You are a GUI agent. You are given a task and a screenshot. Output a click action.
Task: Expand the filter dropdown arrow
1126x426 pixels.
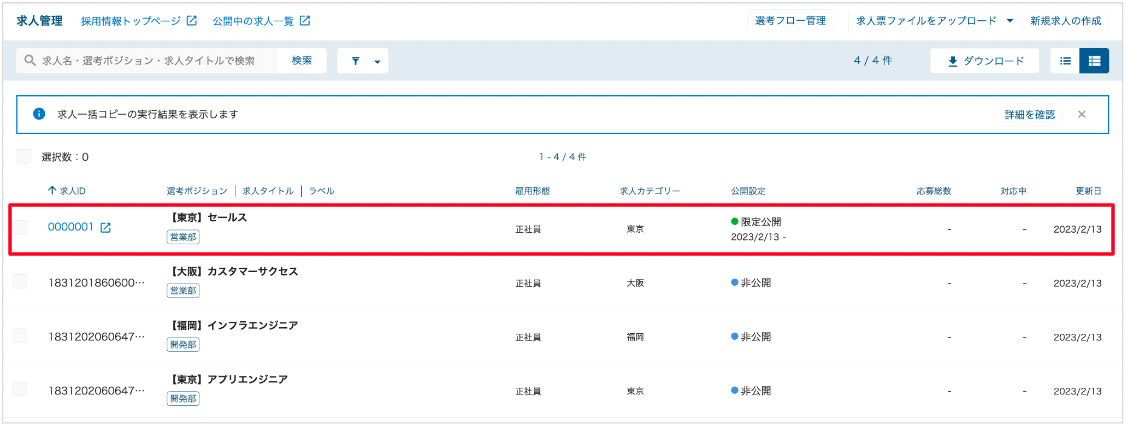click(377, 62)
